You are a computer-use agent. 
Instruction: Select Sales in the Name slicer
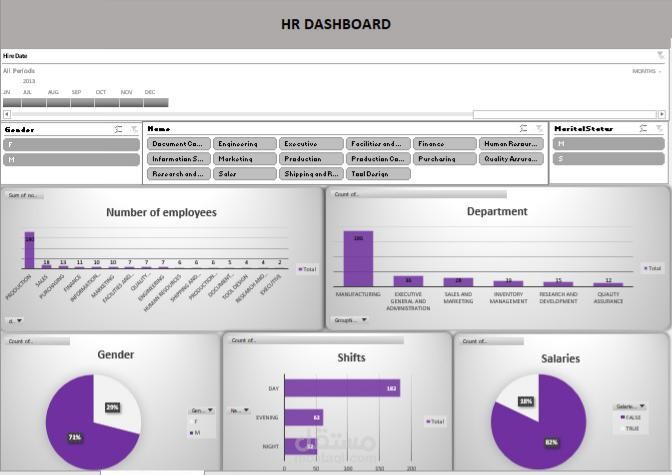click(x=245, y=174)
